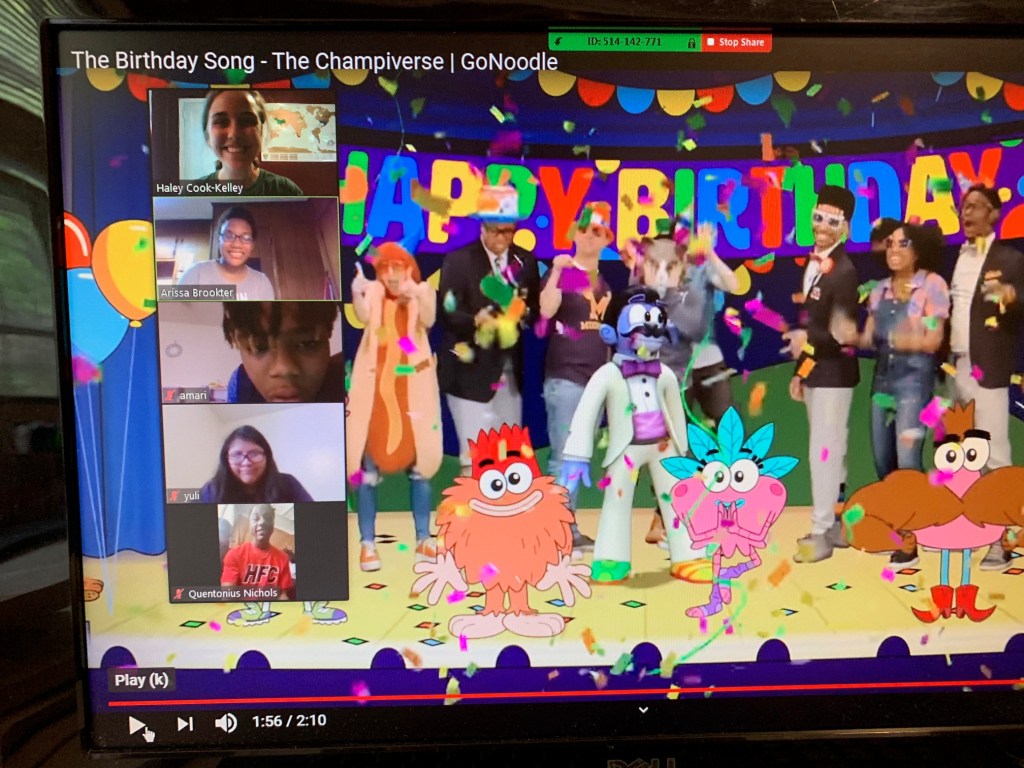This screenshot has height=768, width=1024.
Task: Select Arissa Brookter's video tile
Action: 247,248
